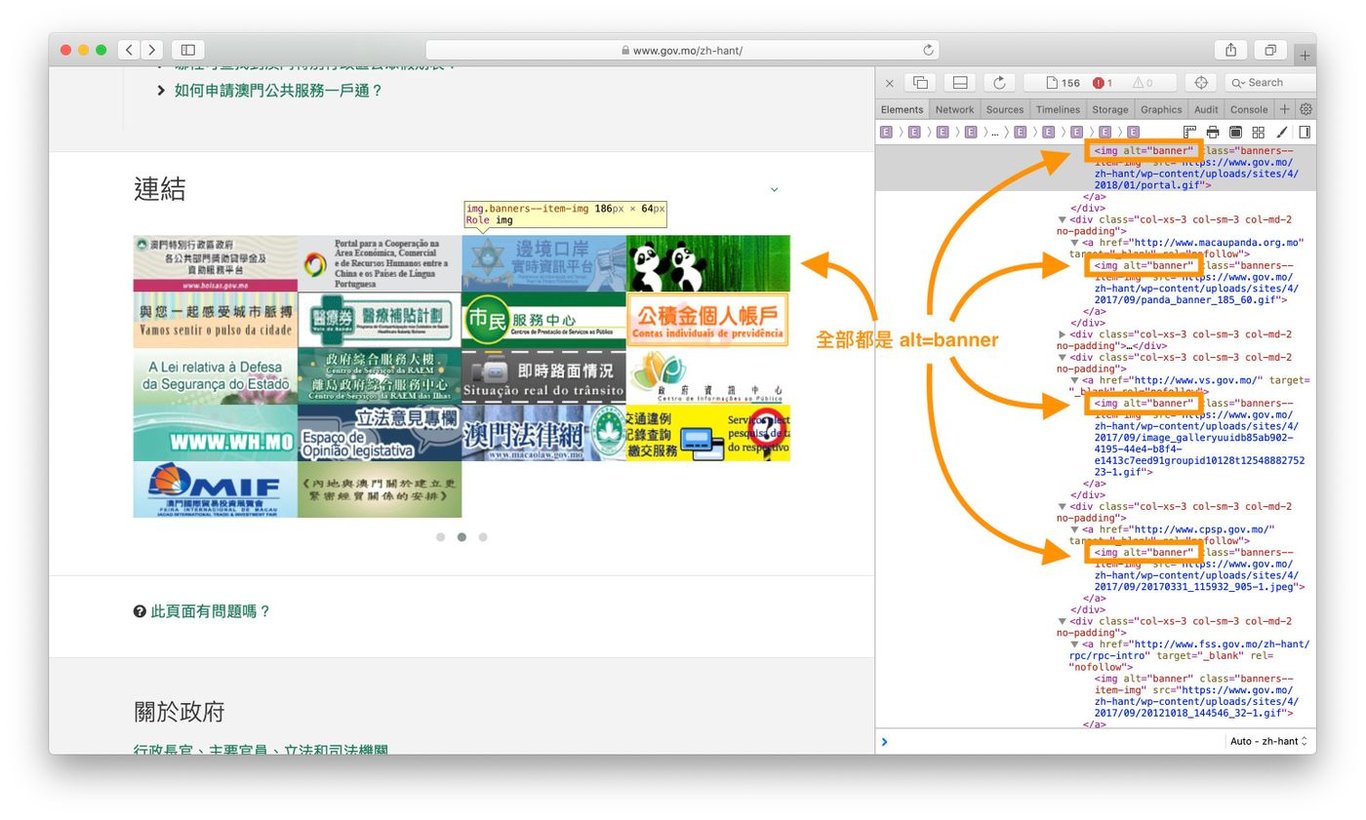Screen dimensions: 1366x820
Task: Switch to the Console tab
Action: tap(1249, 110)
